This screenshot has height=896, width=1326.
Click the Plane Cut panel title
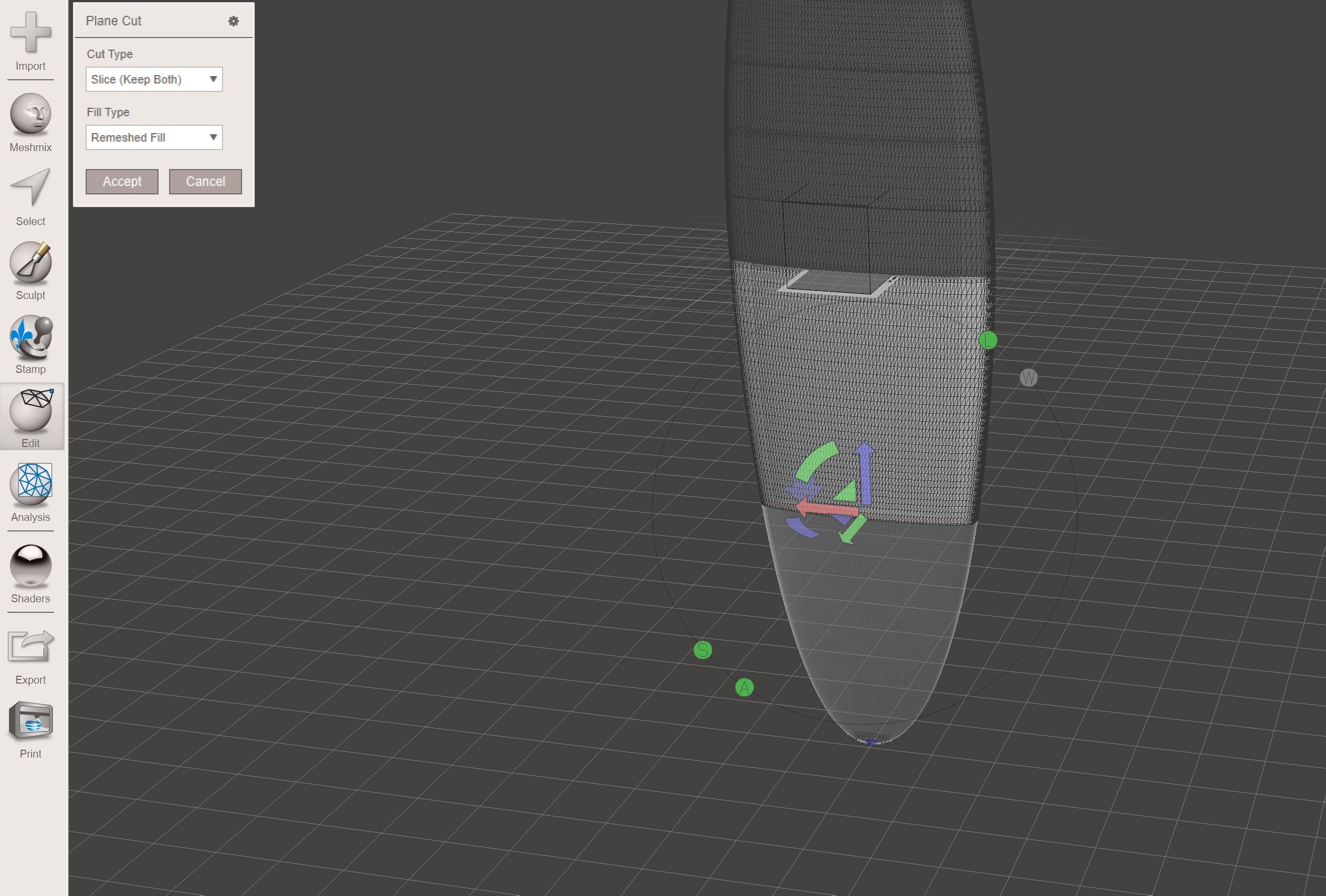(x=114, y=21)
